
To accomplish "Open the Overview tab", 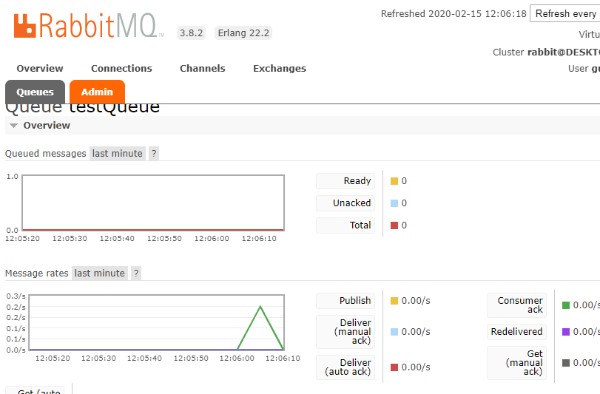I will pyautogui.click(x=40, y=68).
